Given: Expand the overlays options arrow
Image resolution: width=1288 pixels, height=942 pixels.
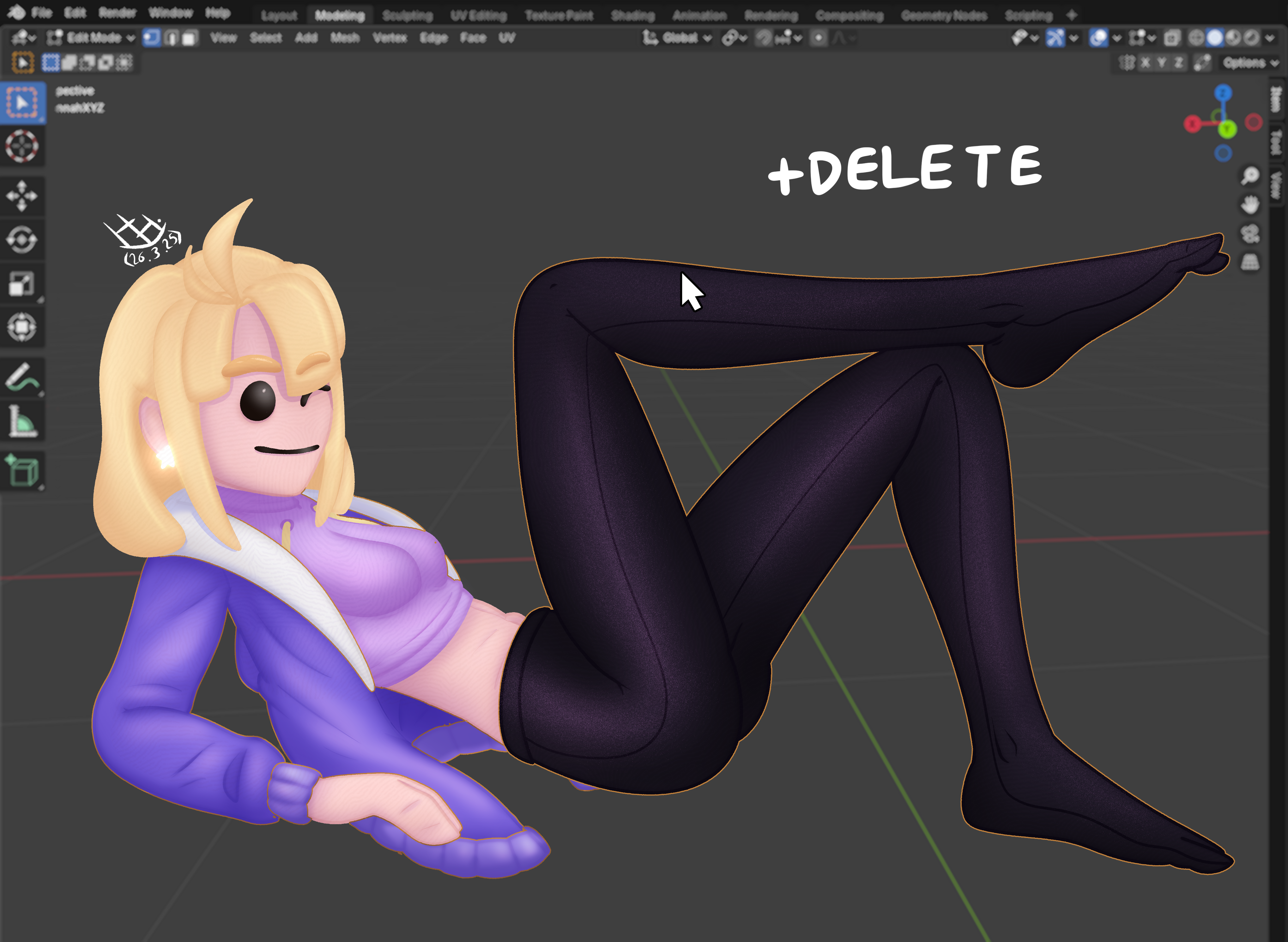Looking at the screenshot, I should [1117, 38].
